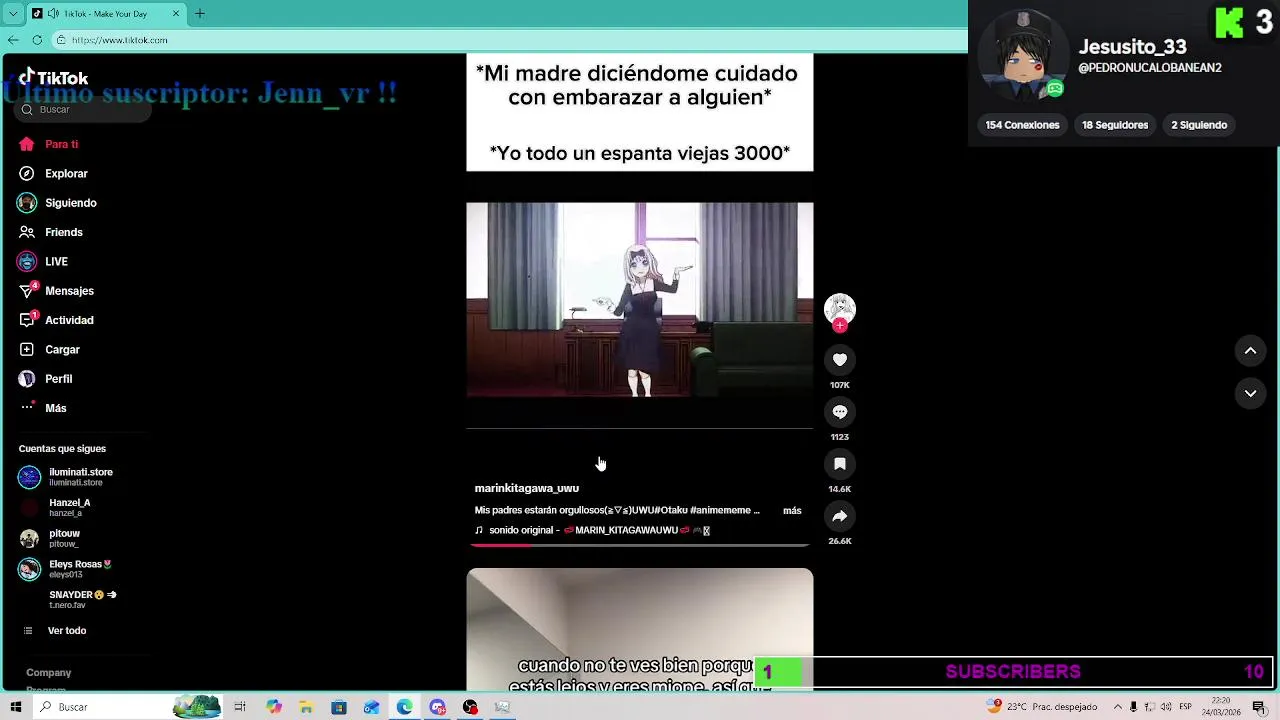Share the video with the arrow icon
The image size is (1280, 720).
point(840,516)
